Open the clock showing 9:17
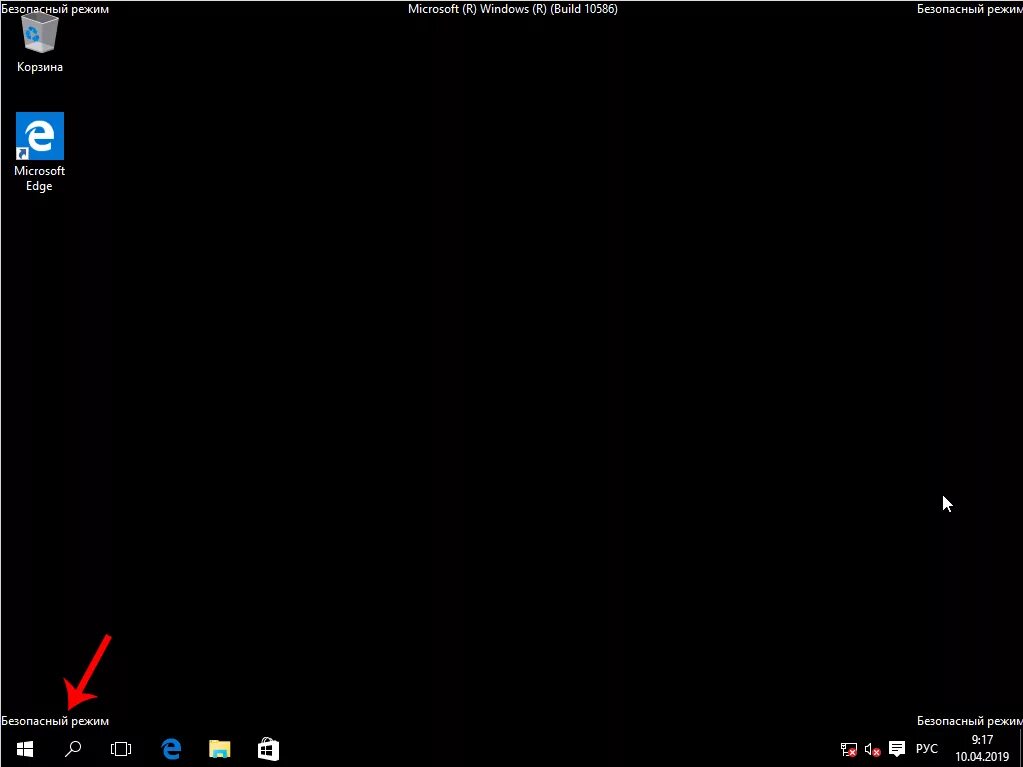 tap(983, 740)
